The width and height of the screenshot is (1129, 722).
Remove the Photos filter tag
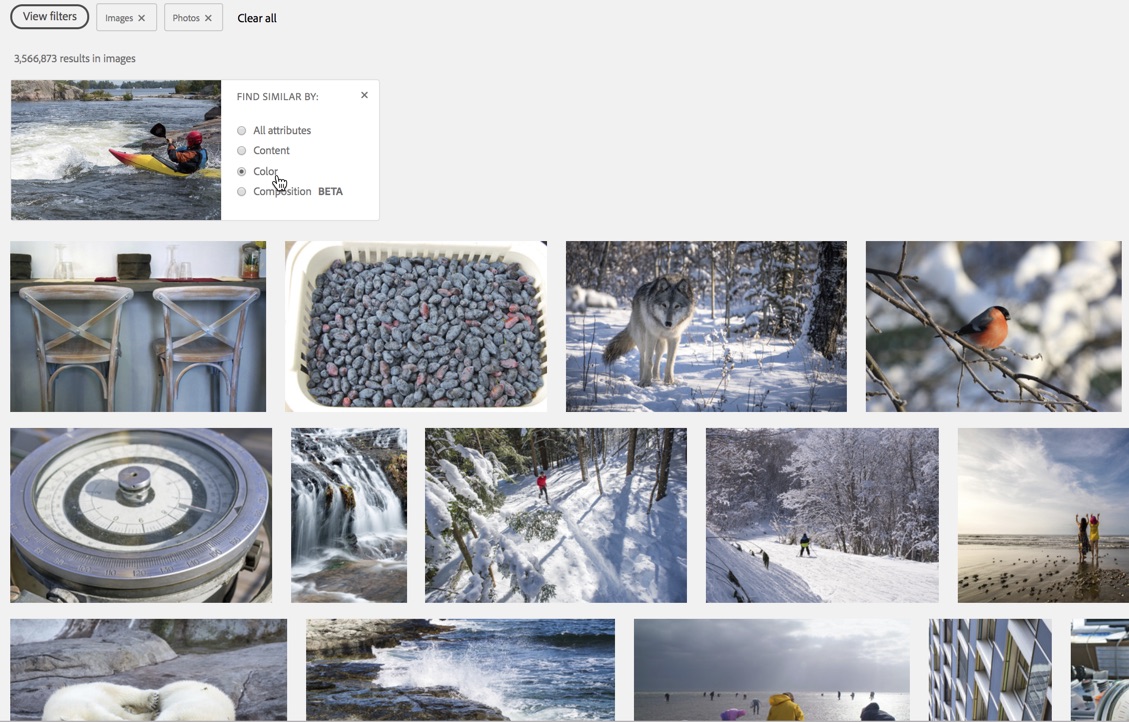click(208, 18)
